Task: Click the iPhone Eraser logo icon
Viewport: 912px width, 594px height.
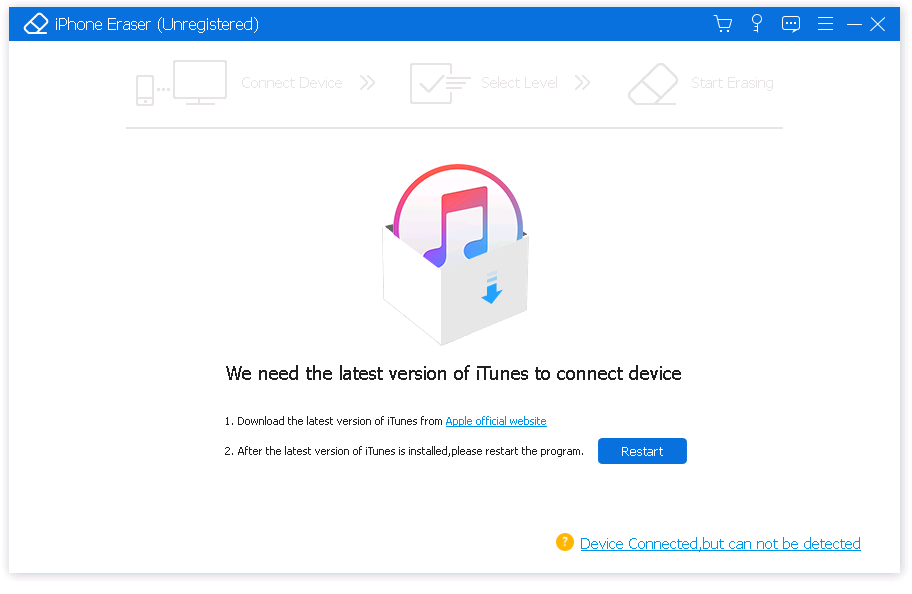Action: (x=36, y=22)
